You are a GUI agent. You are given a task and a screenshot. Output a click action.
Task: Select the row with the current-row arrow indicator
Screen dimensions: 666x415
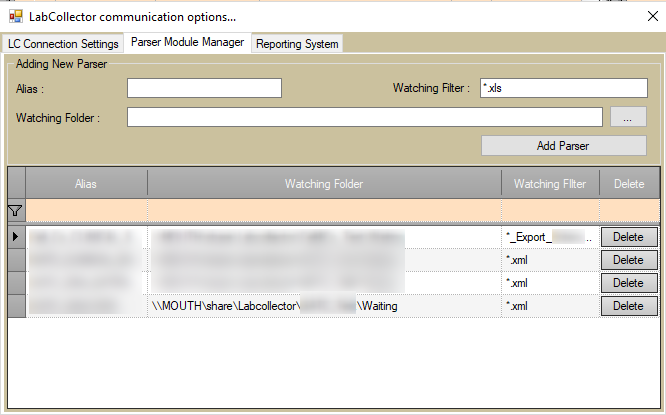point(16,237)
